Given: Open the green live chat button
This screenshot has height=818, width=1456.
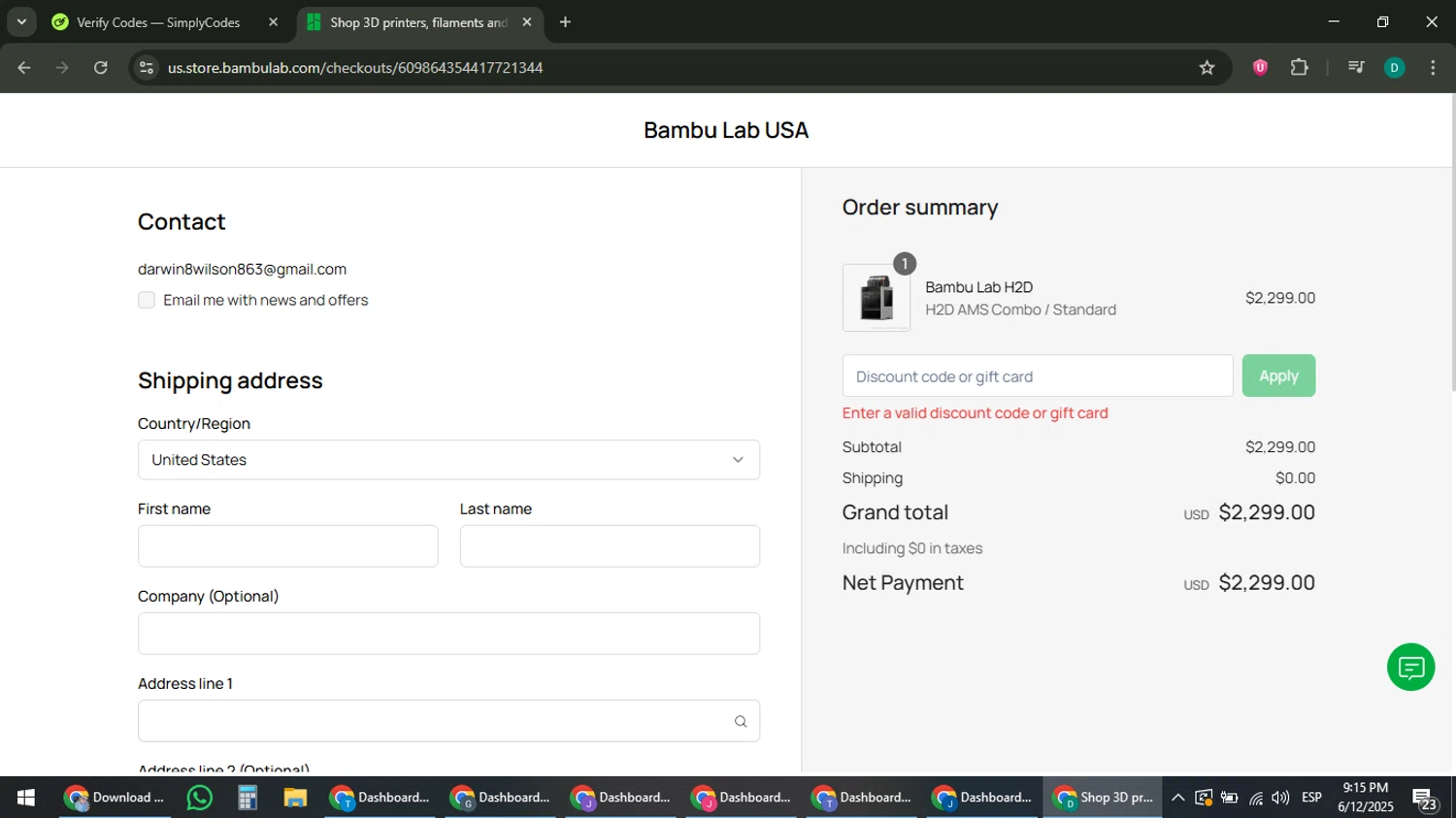Looking at the screenshot, I should click(x=1410, y=667).
